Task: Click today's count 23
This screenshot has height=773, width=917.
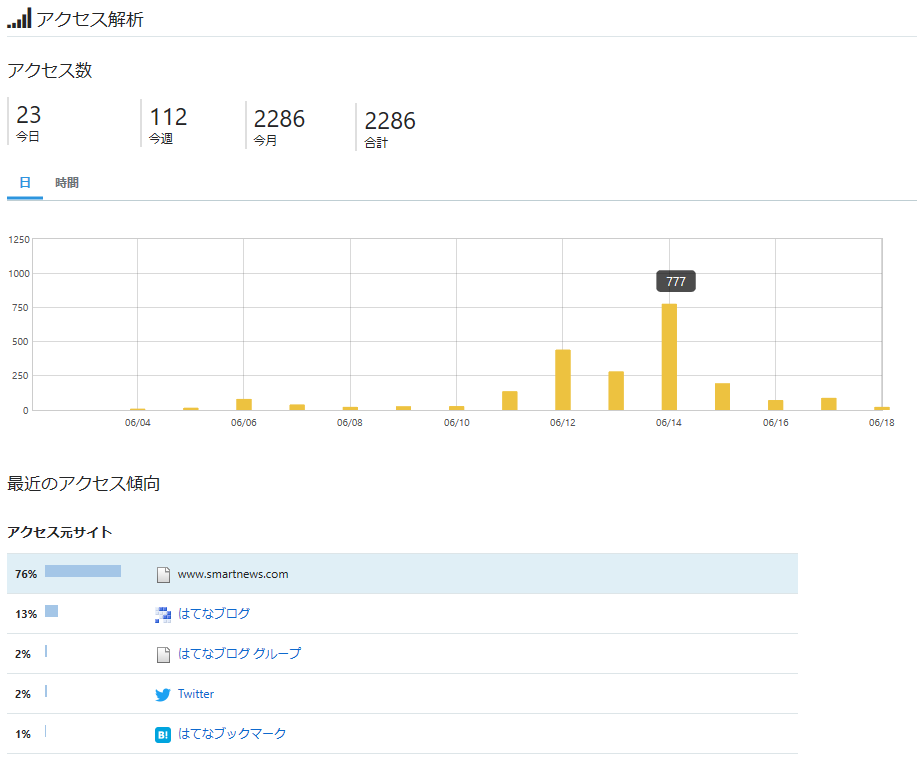Action: click(29, 115)
